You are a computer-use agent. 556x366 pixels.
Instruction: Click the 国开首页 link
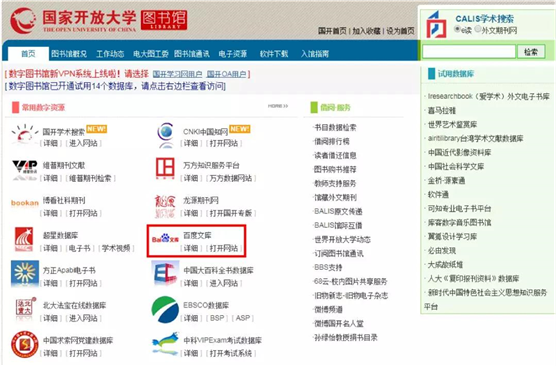coord(332,31)
